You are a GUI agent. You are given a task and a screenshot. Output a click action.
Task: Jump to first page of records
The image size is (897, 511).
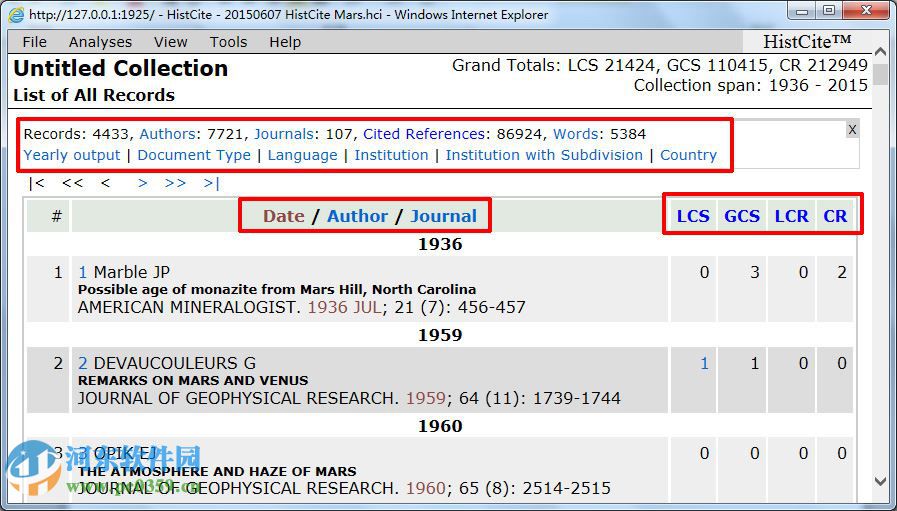pos(37,183)
